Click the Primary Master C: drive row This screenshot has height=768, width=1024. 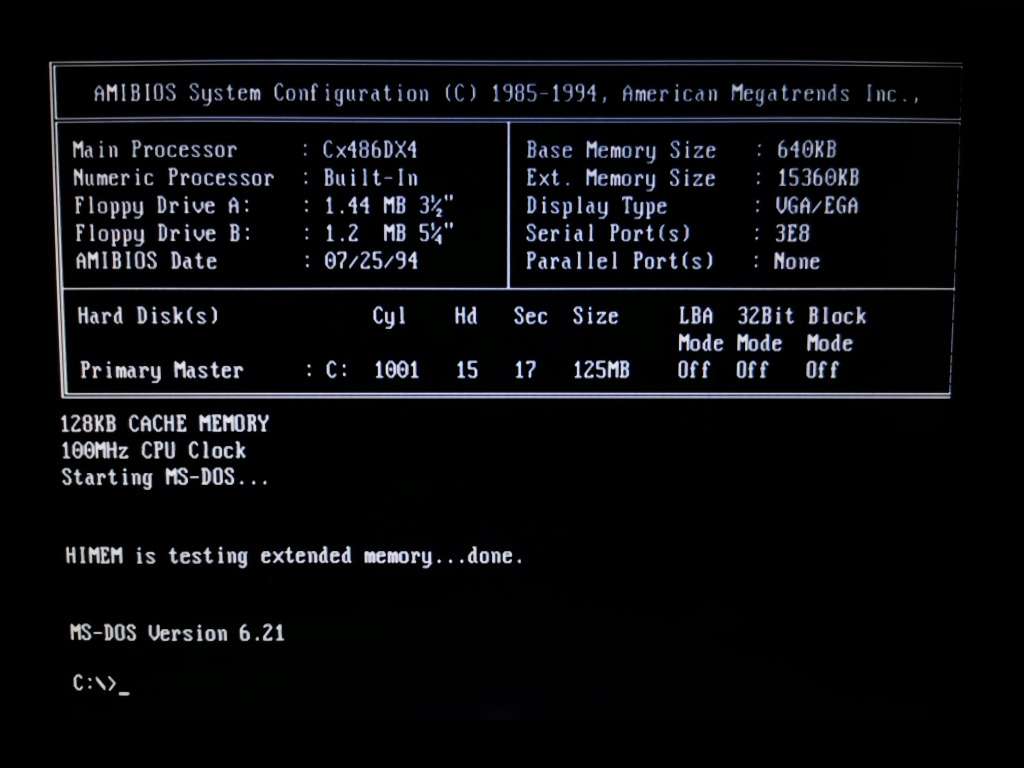[300, 369]
